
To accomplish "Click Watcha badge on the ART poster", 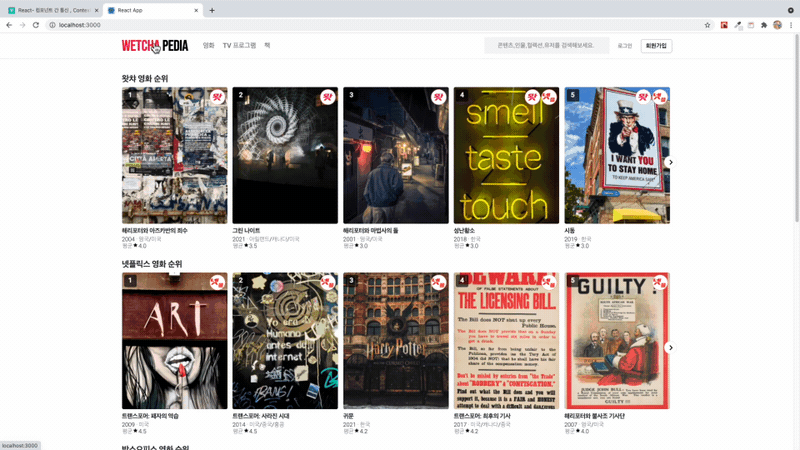I will point(217,282).
